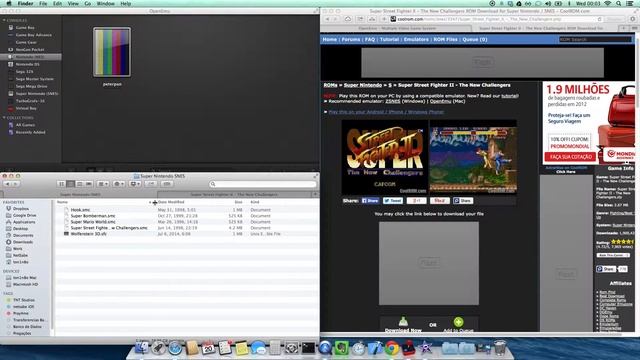
Task: Open Finder arrange-by dropdown
Action: click(x=103, y=184)
